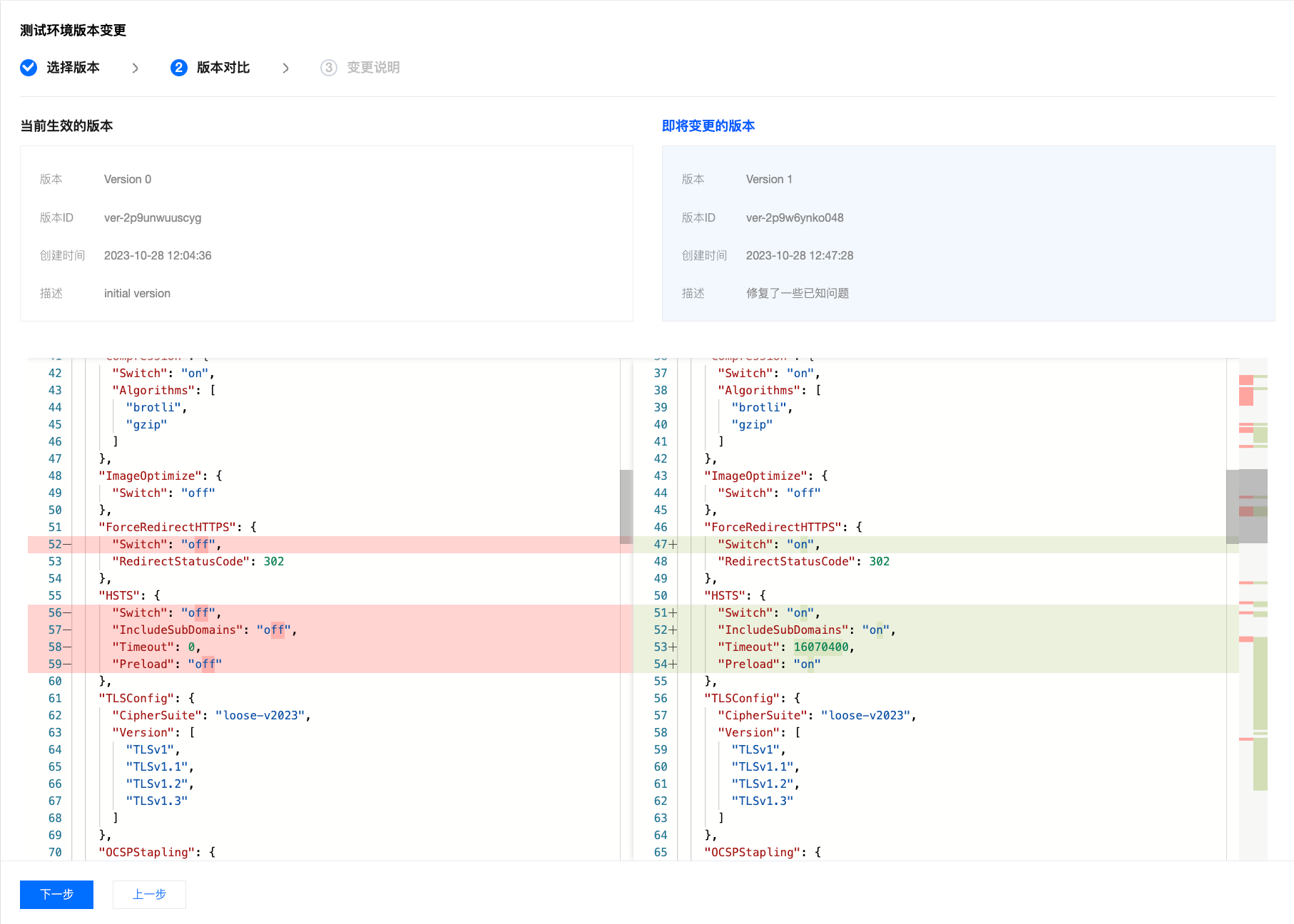Open the 变更说明 step label
The image size is (1294, 924).
[373, 68]
